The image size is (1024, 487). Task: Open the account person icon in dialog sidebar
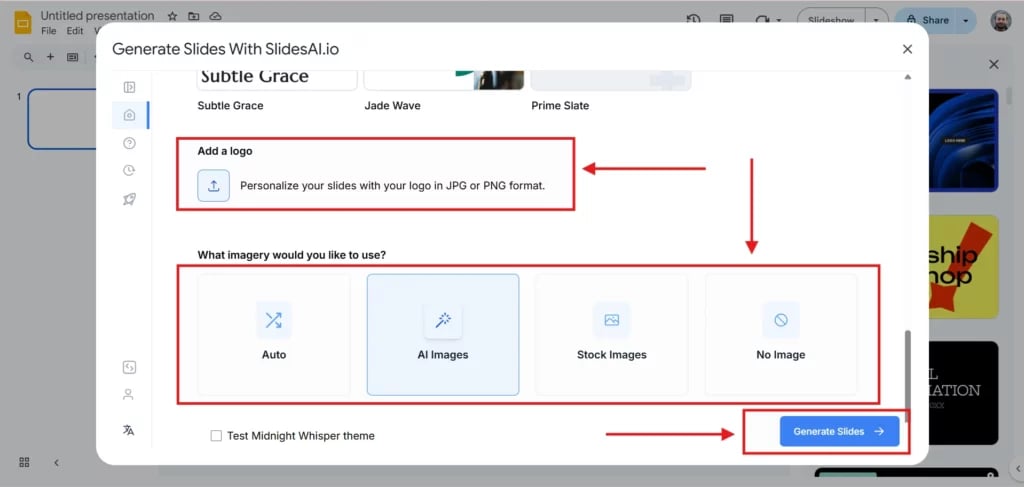click(129, 395)
